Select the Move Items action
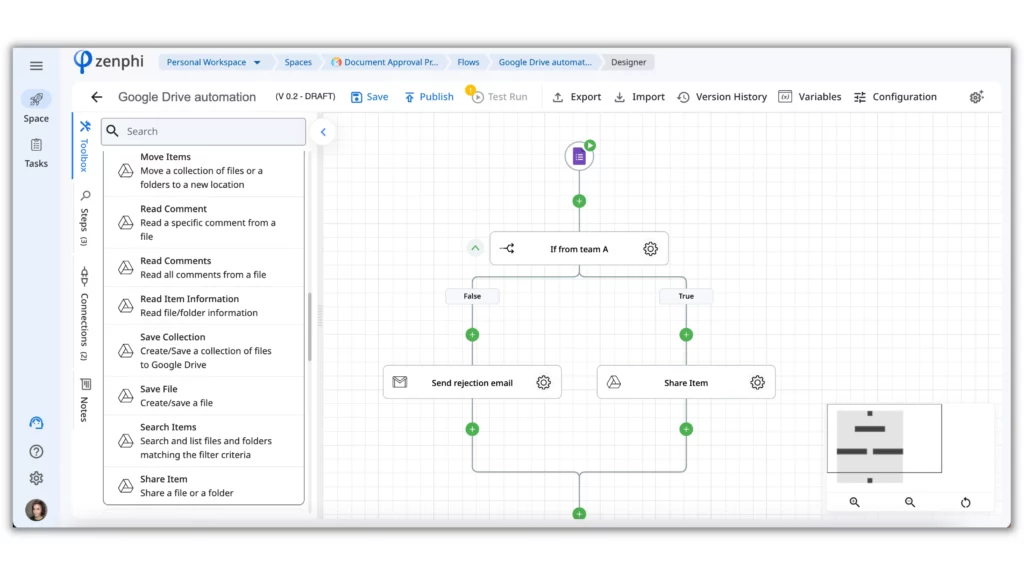The image size is (1024, 576). coord(204,171)
